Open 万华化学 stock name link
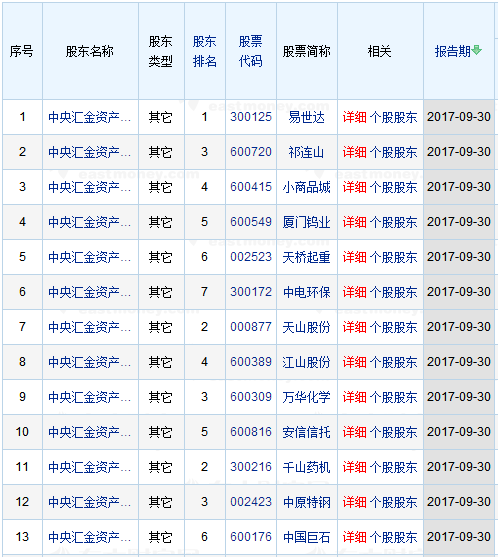 [x=307, y=397]
